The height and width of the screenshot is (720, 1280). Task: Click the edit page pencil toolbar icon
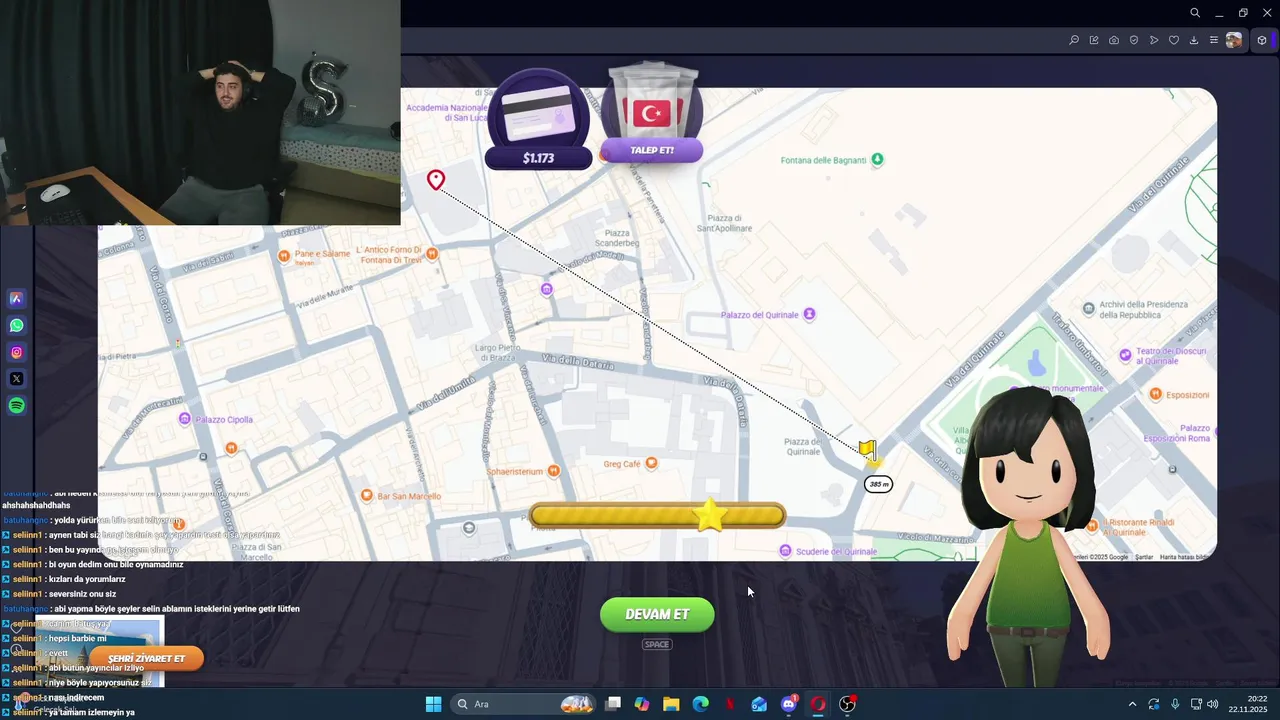[1094, 40]
